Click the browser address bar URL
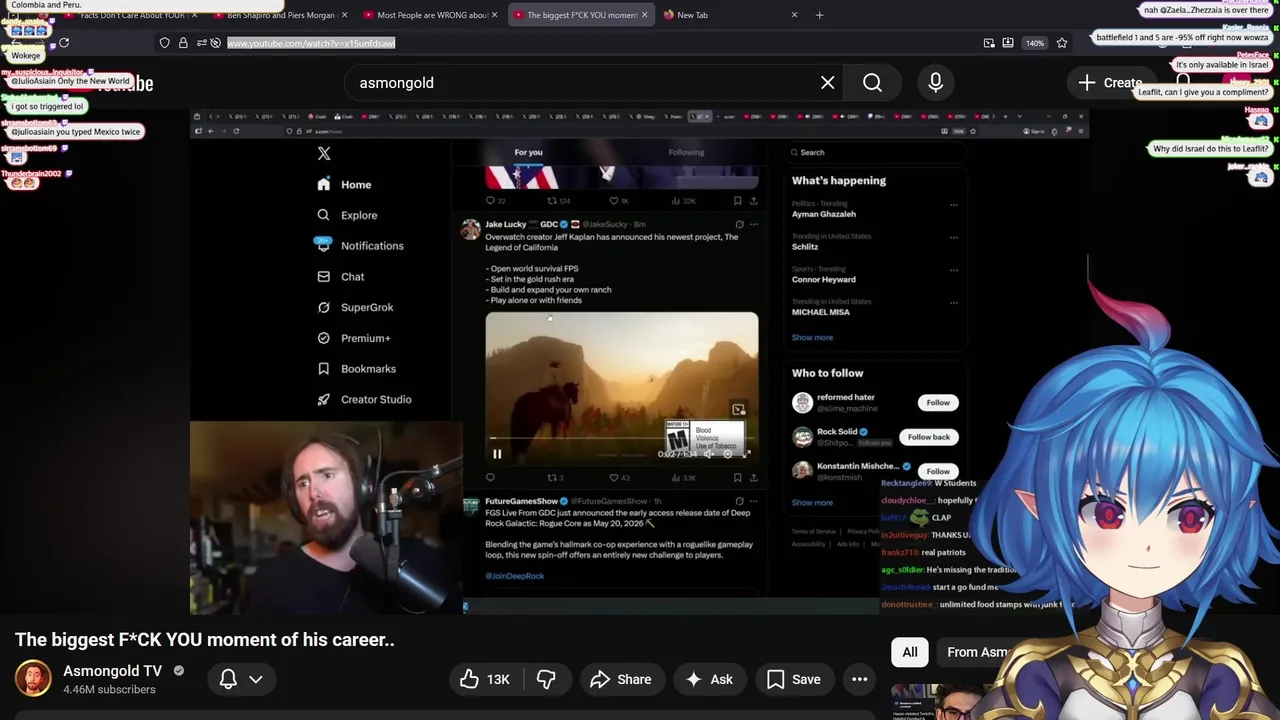1280x720 pixels. [x=311, y=43]
